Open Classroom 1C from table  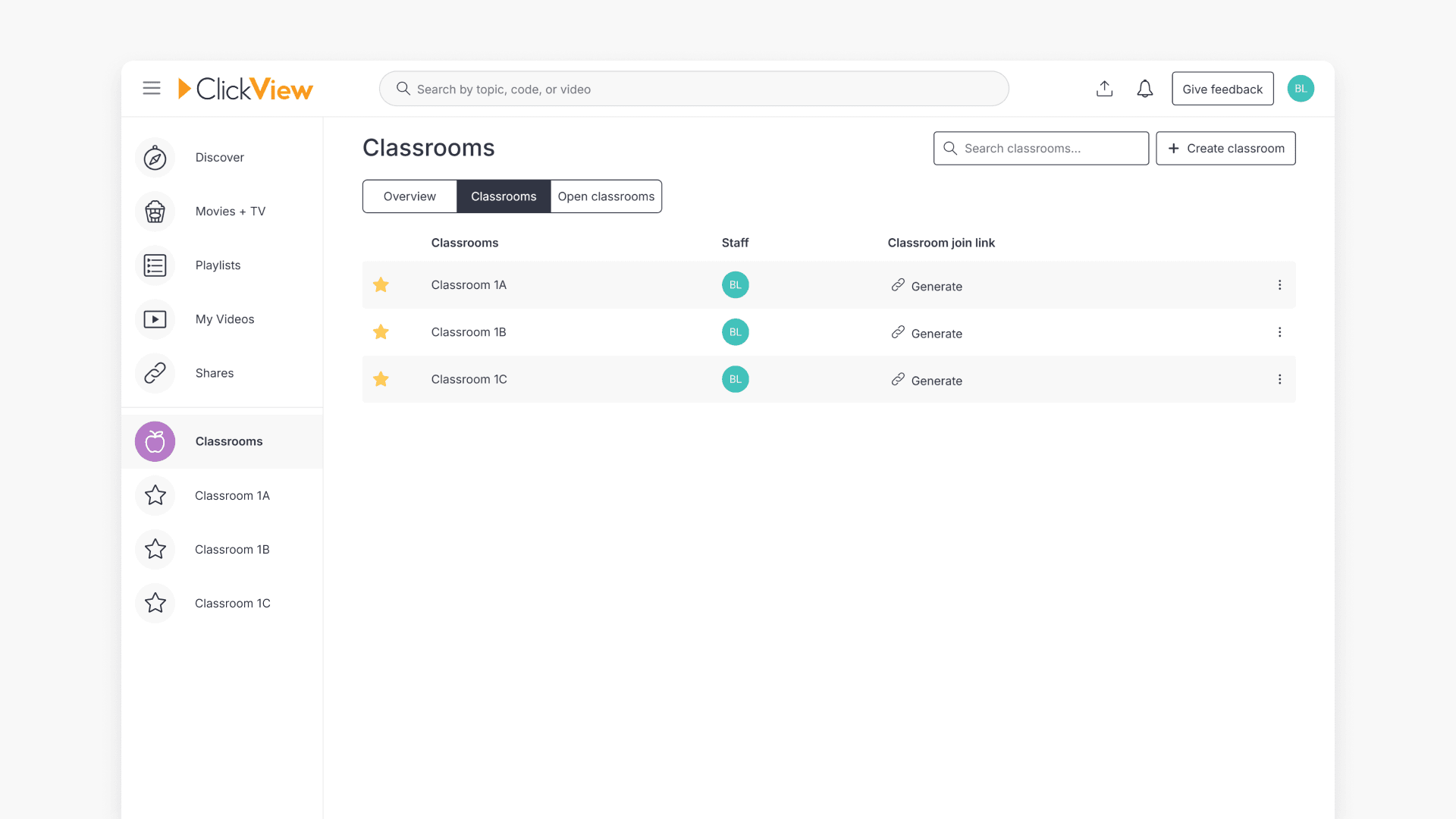coord(469,379)
